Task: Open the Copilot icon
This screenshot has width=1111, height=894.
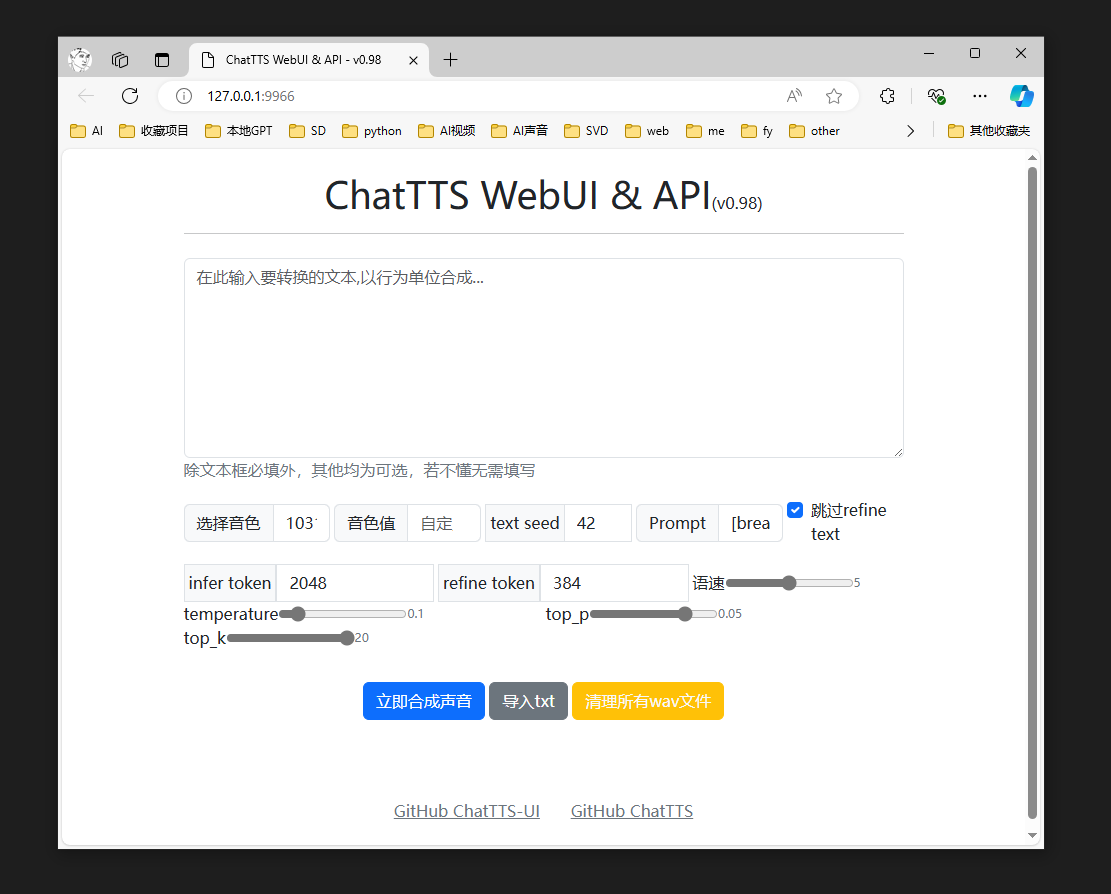Action: click(1021, 96)
